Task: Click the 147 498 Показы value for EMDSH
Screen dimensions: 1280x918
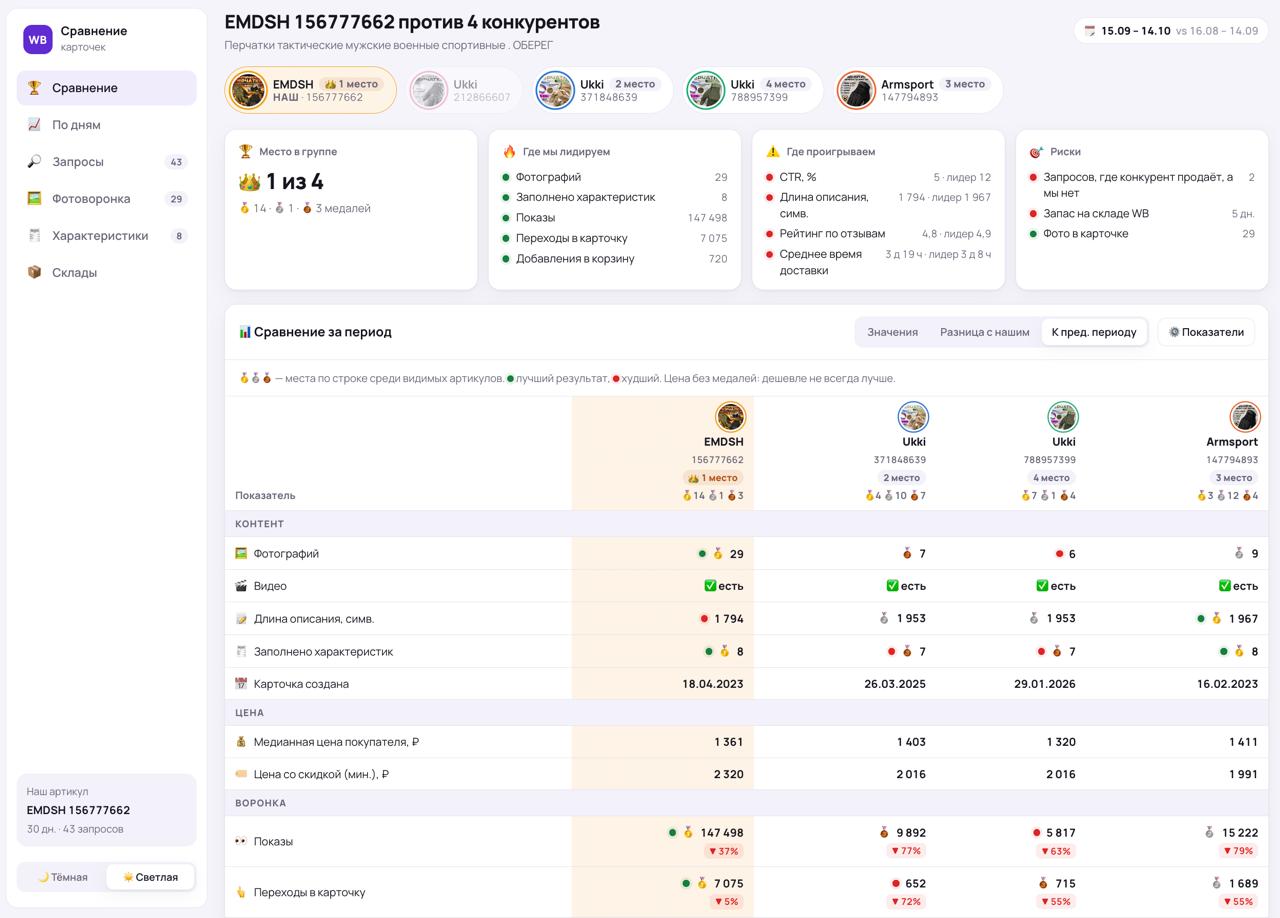Action: tap(722, 832)
